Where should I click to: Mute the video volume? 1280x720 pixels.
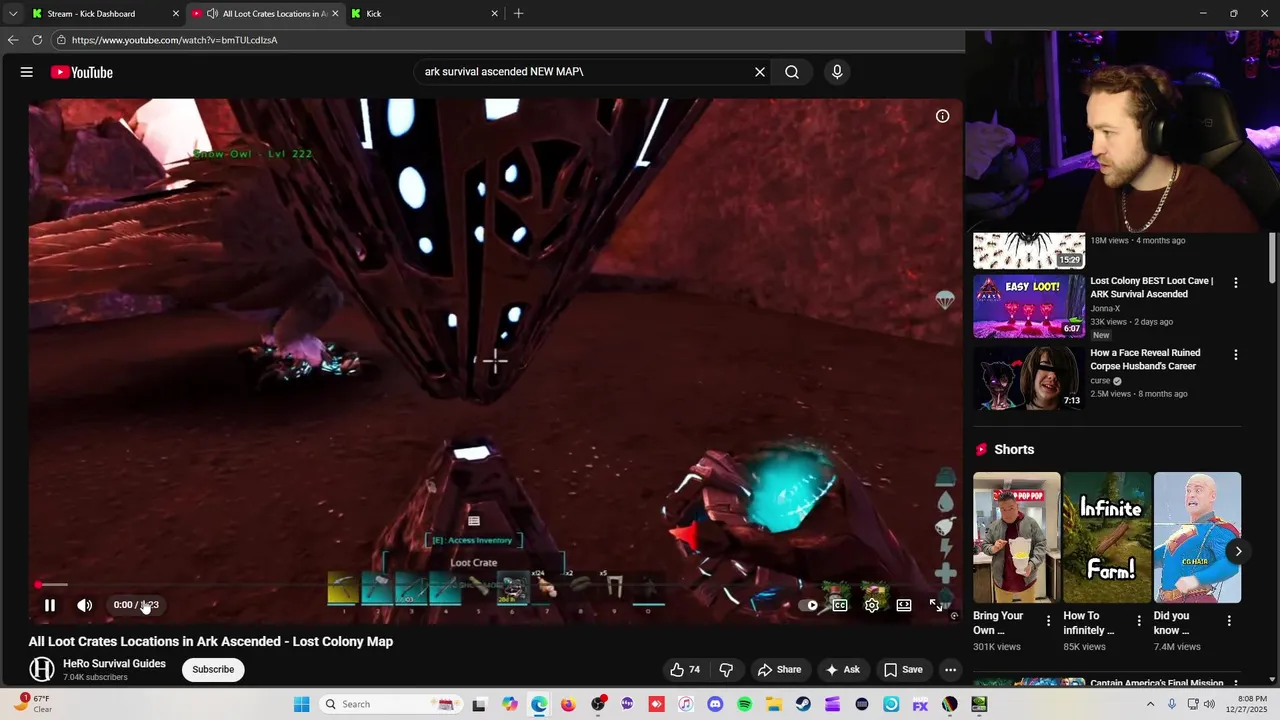click(x=85, y=605)
